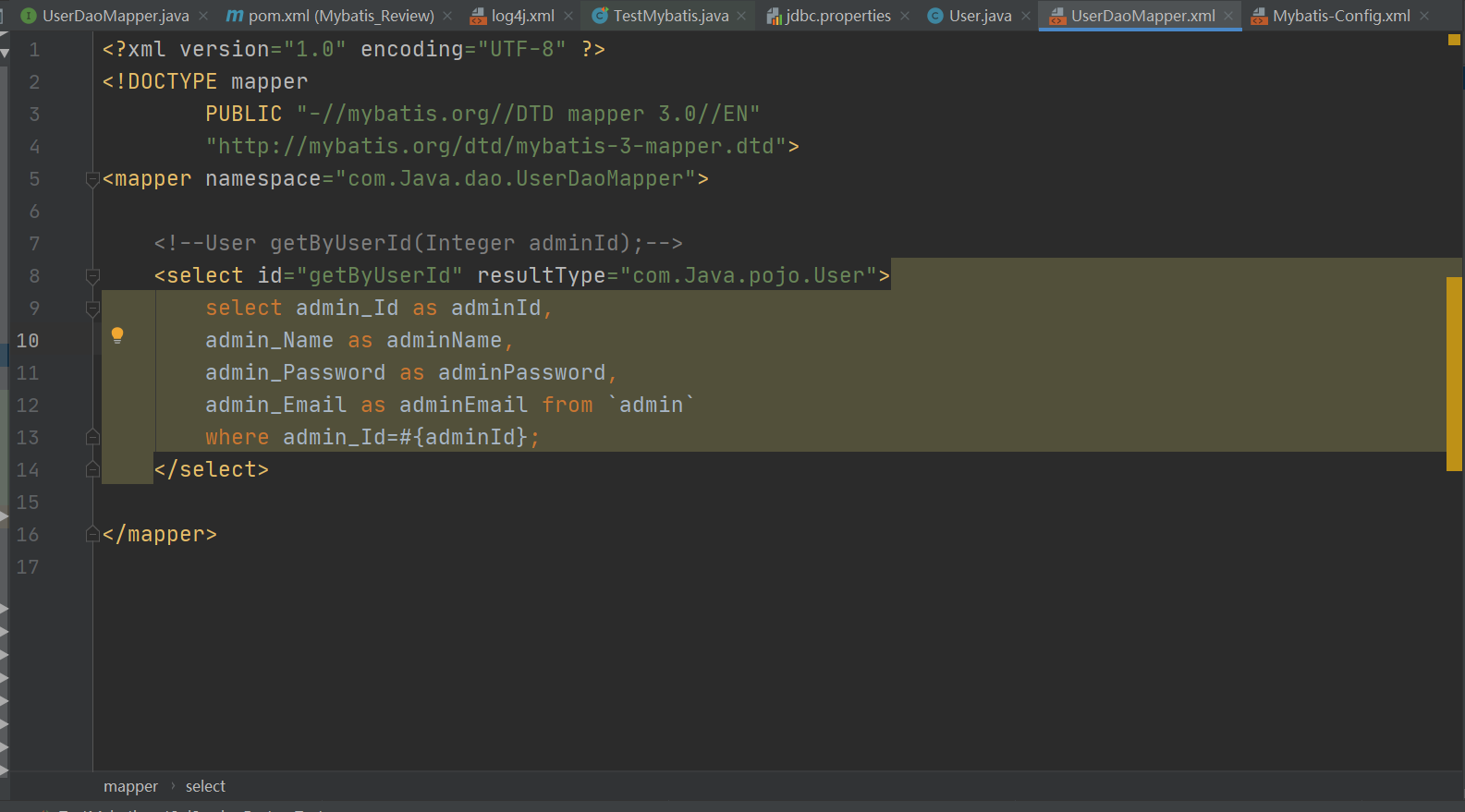This screenshot has height=812, width=1465.
Task: Close the TestMybatis.java tab
Action: pos(741,16)
